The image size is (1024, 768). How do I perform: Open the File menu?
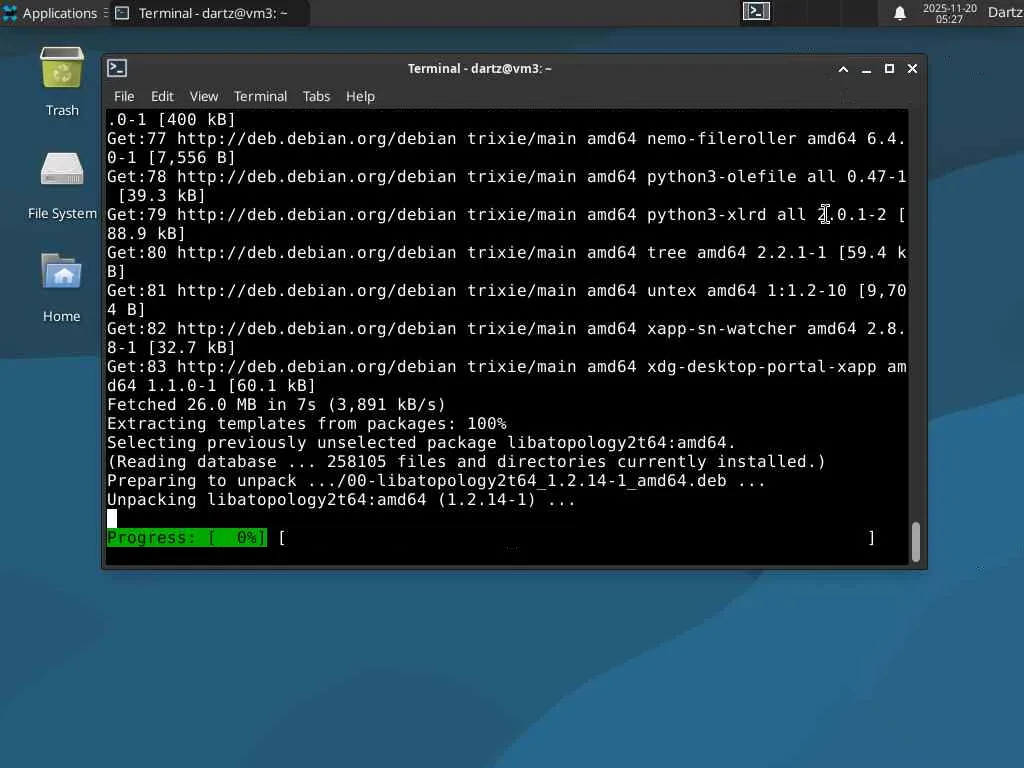tap(124, 96)
